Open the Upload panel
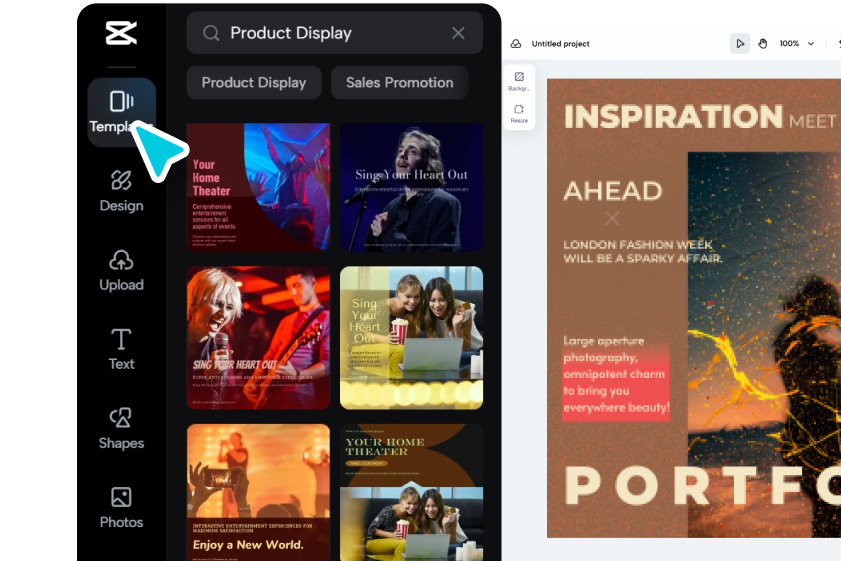 (x=121, y=270)
